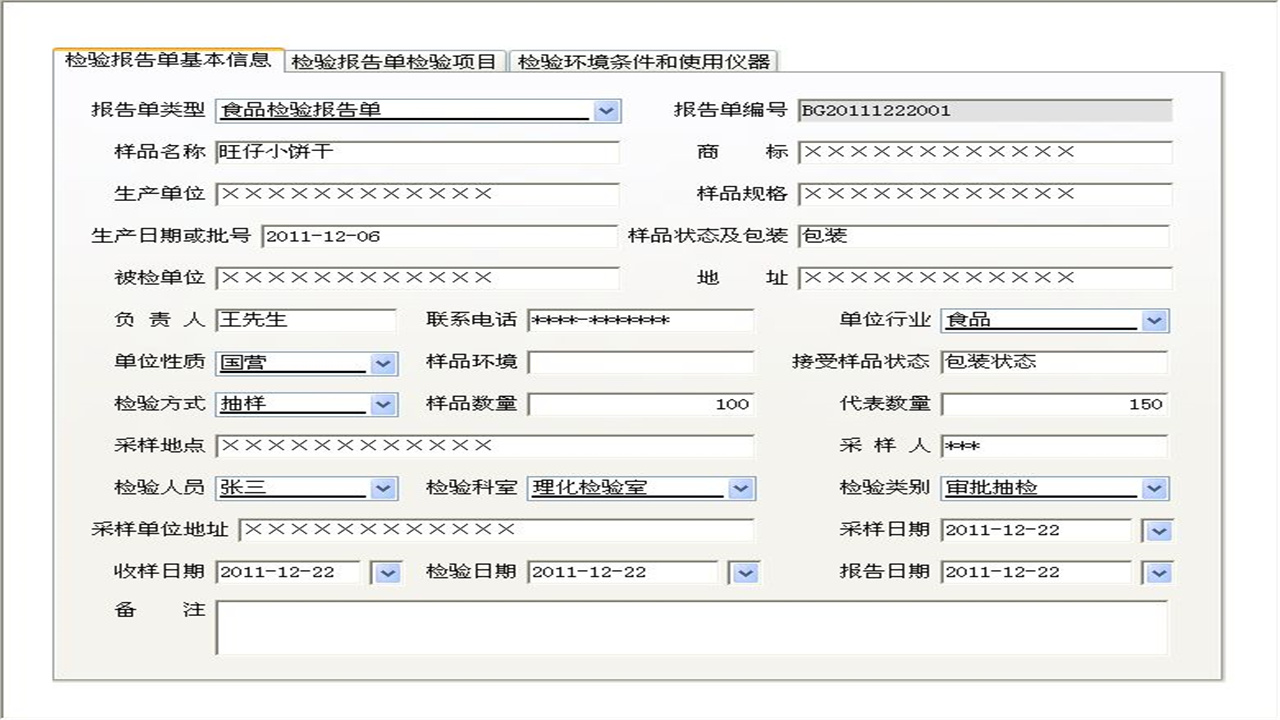Click the empty 样品环境 input box
The width and height of the screenshot is (1280, 720).
(640, 363)
